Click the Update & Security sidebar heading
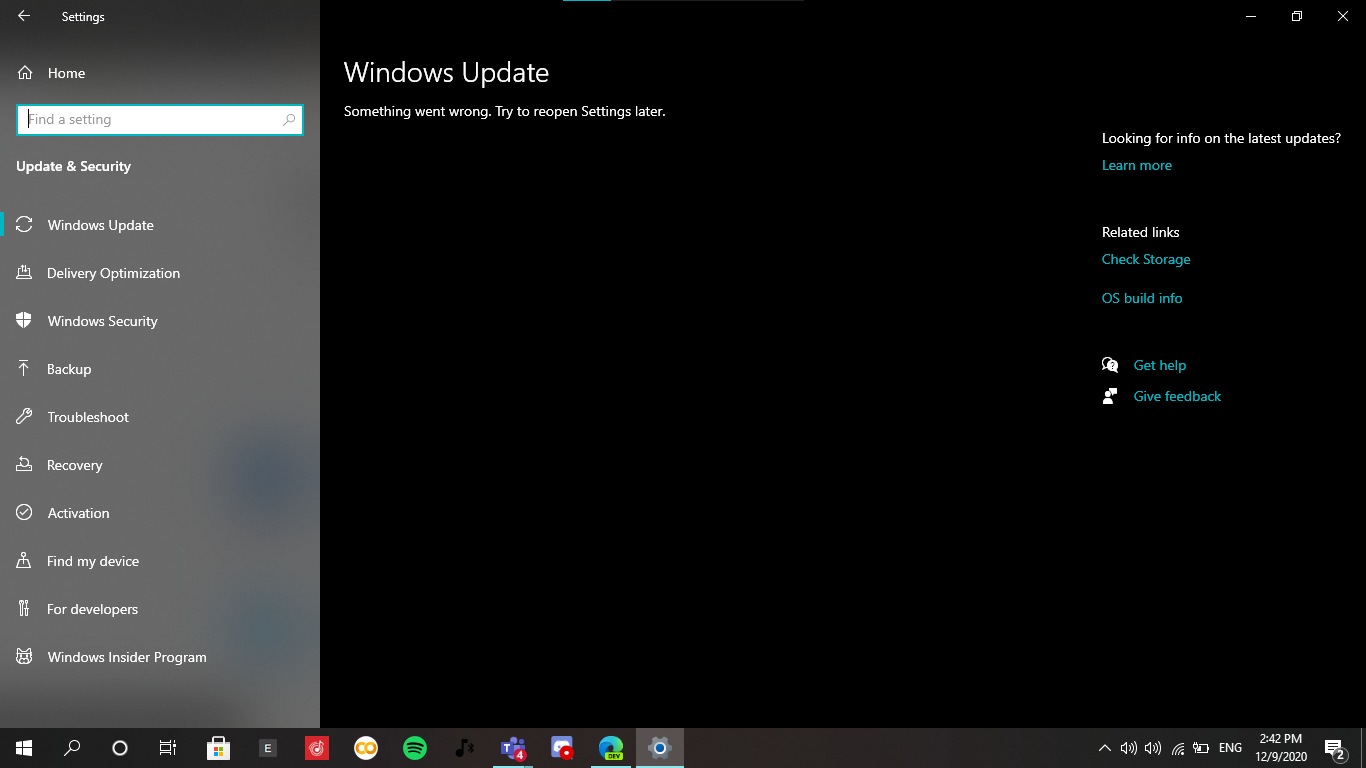The width and height of the screenshot is (1366, 768). pyautogui.click(x=73, y=166)
